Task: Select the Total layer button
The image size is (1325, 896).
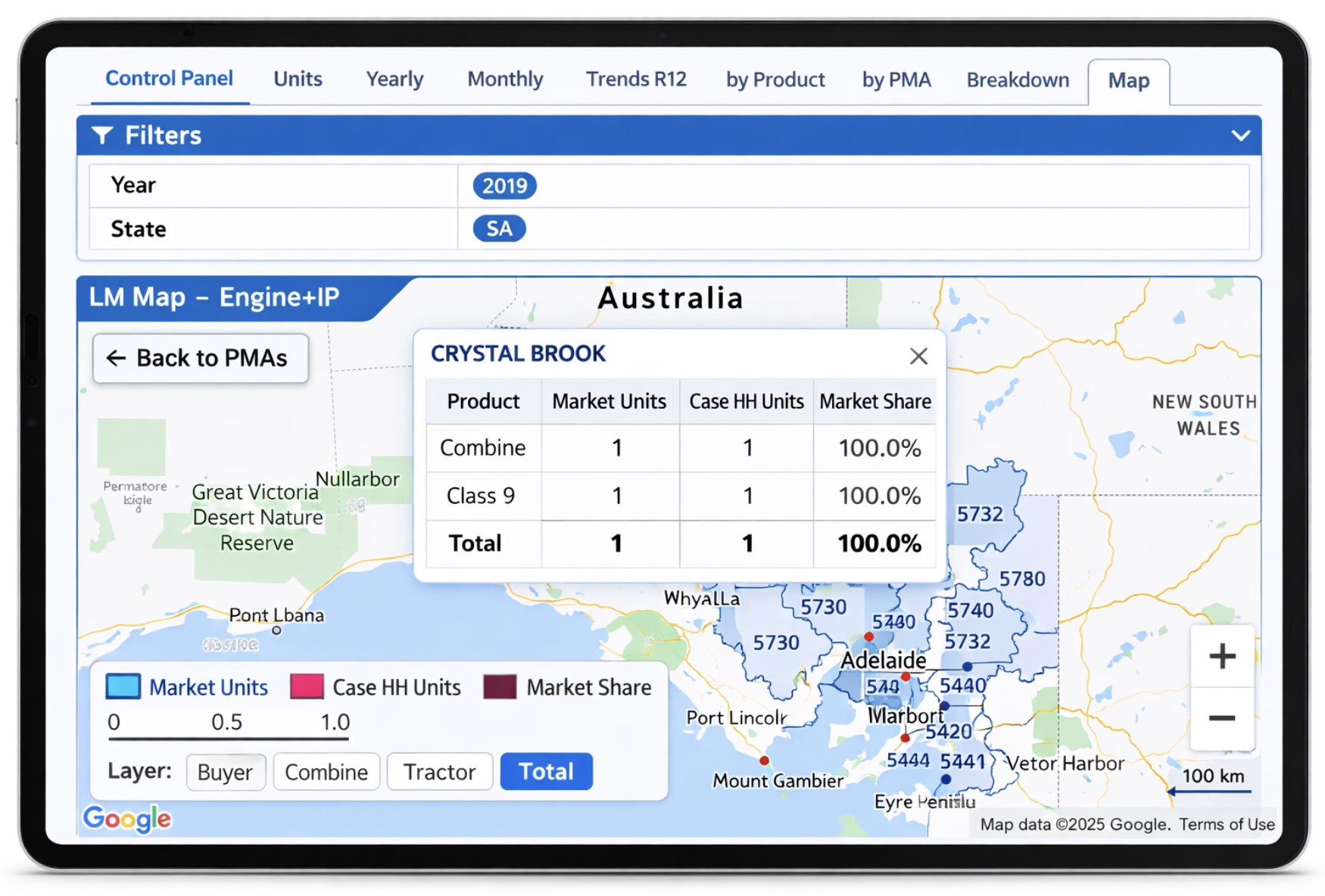Action: click(x=546, y=772)
